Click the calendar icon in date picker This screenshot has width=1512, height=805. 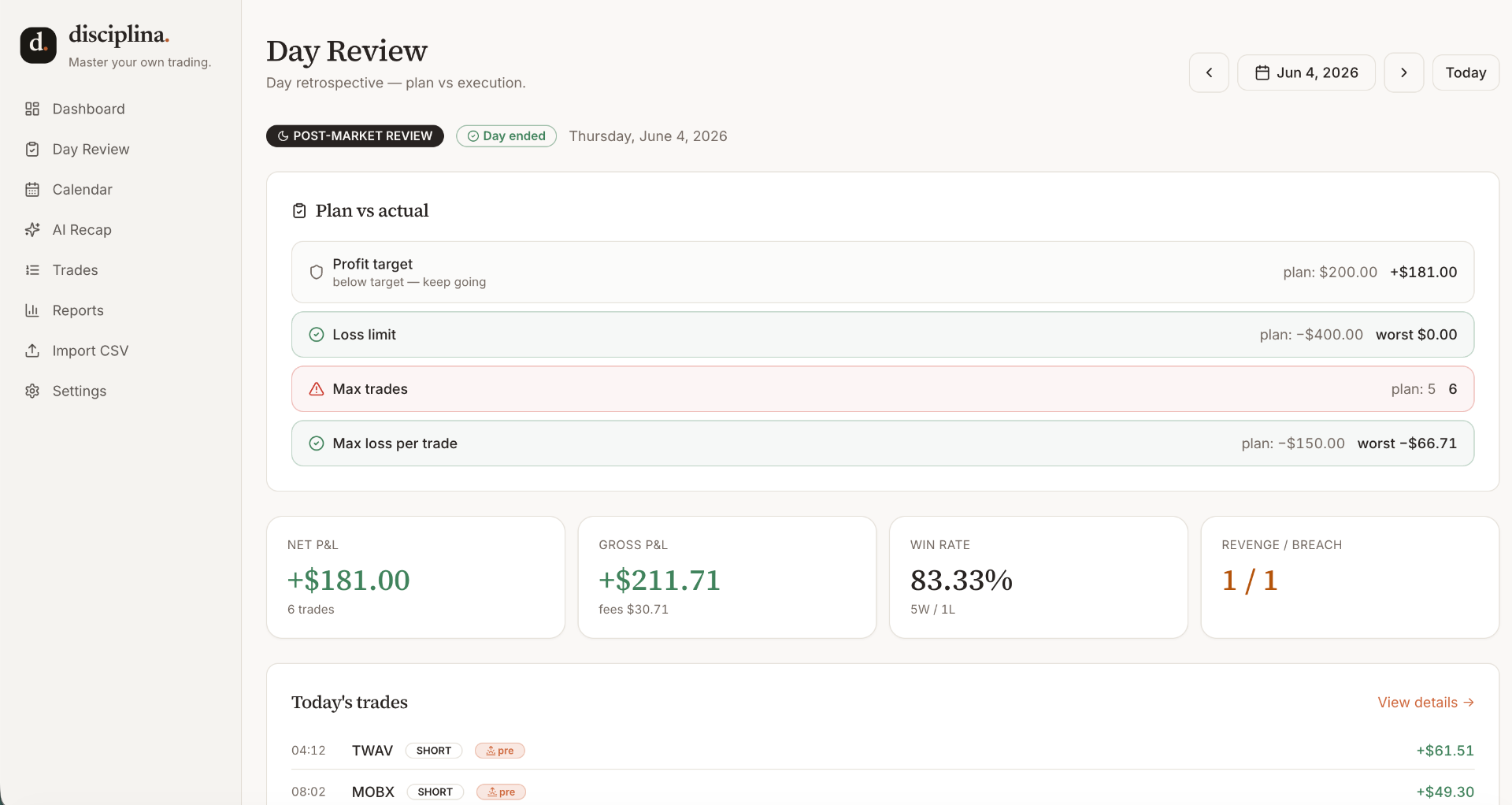pos(1262,72)
